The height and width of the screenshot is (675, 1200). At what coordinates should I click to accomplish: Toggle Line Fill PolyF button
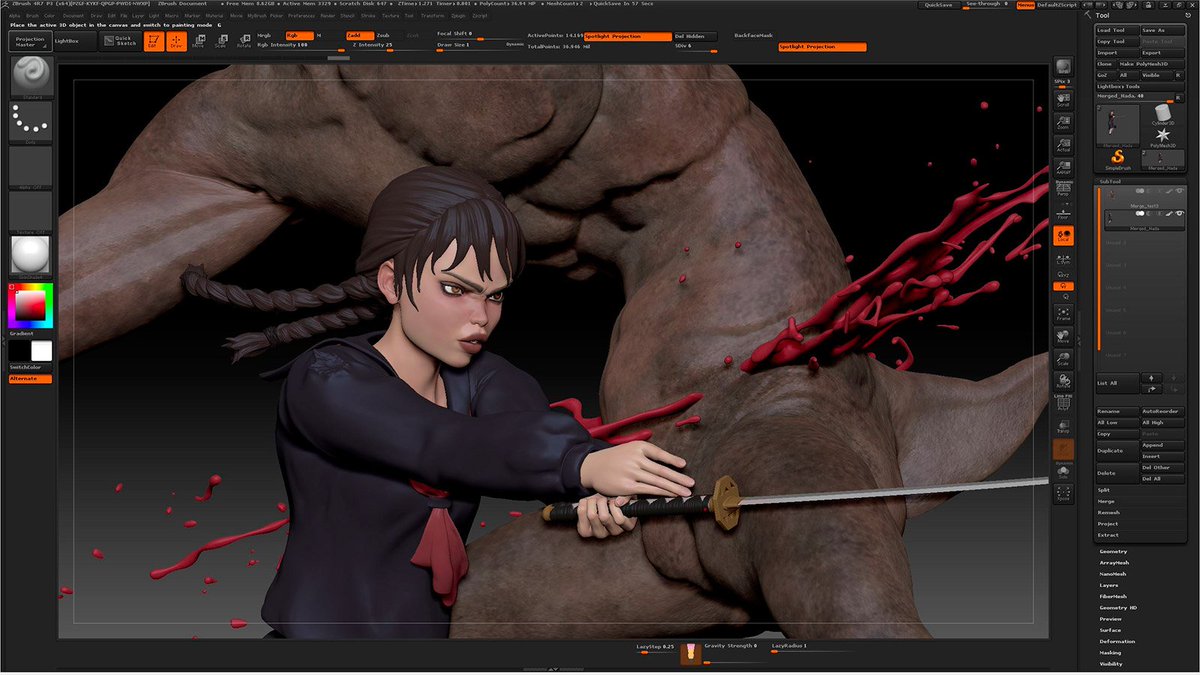coord(1064,403)
